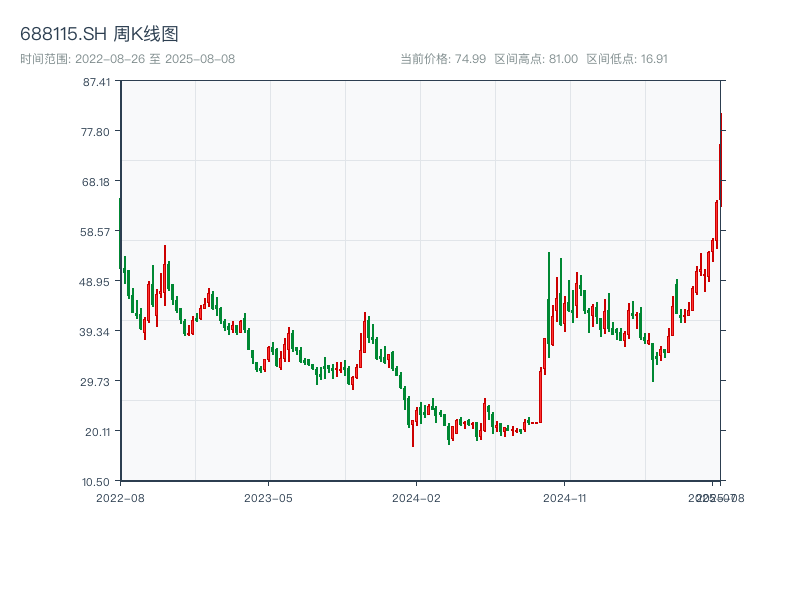Click the 77.80 y-axis tick label
The image size is (800, 600).
pyautogui.click(x=96, y=131)
